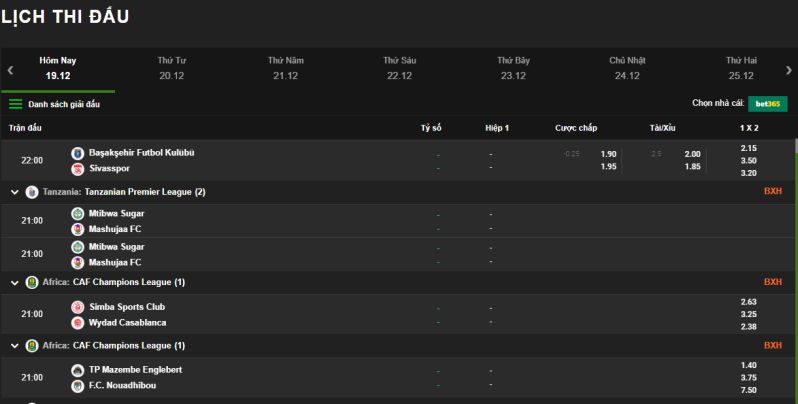
Task: Click the Wydad Casablanca team crest
Action: [78, 323]
